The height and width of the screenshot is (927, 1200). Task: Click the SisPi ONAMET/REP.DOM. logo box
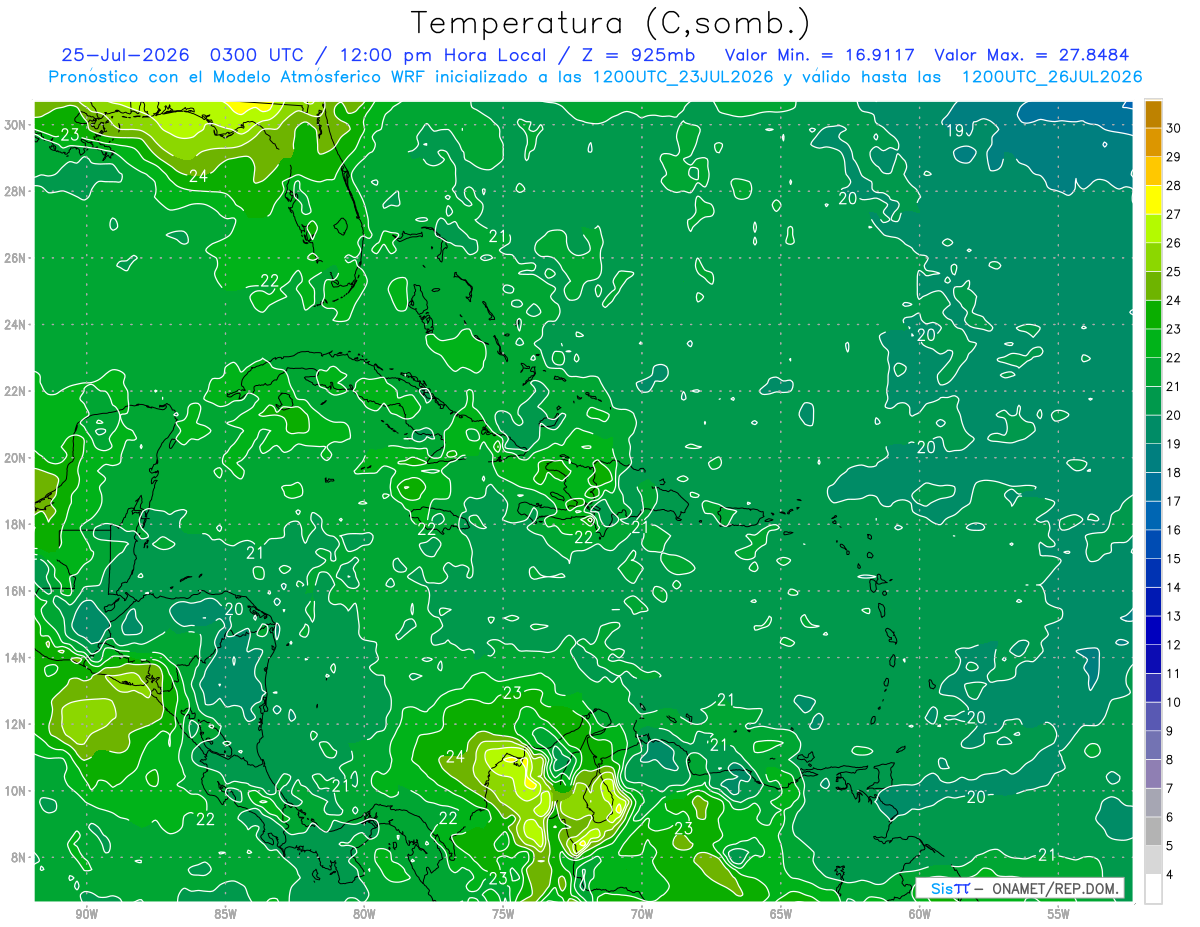(x=1019, y=888)
